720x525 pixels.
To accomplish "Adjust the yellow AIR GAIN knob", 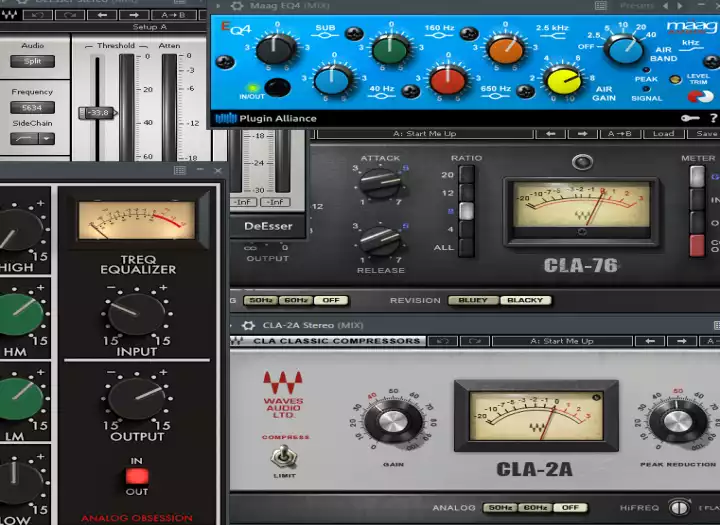I will click(x=562, y=80).
